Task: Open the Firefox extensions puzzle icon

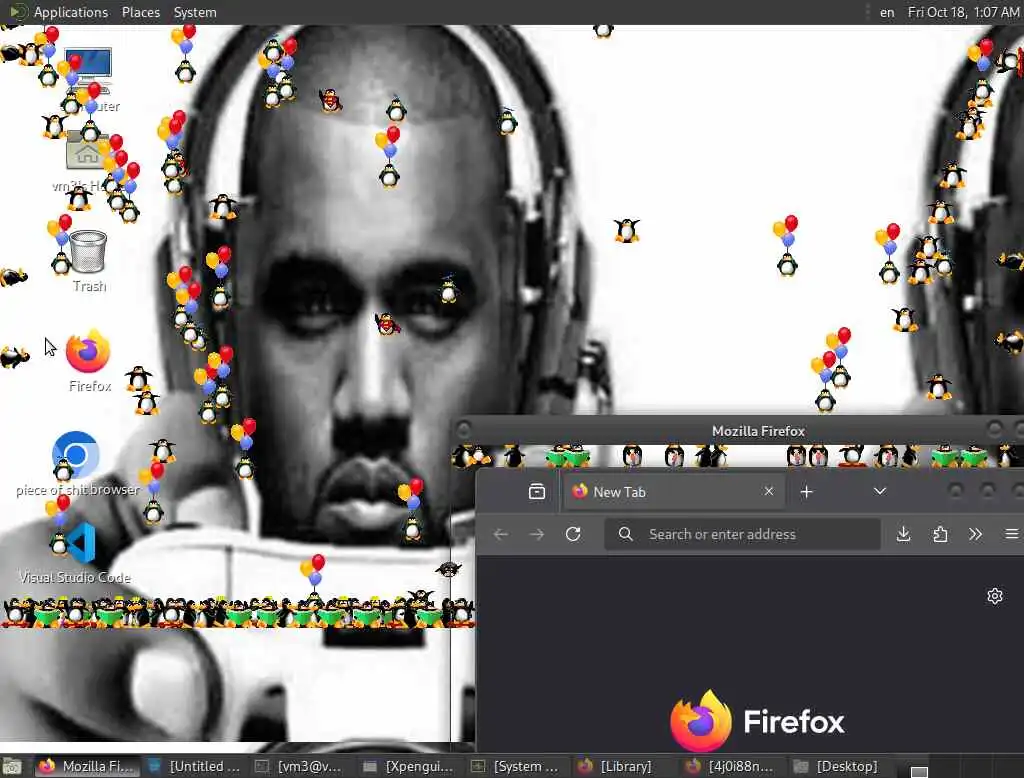Action: 940,534
